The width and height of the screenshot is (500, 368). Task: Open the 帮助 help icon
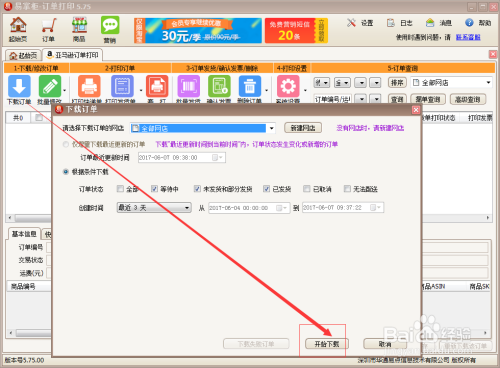pyautogui.click(x=478, y=23)
